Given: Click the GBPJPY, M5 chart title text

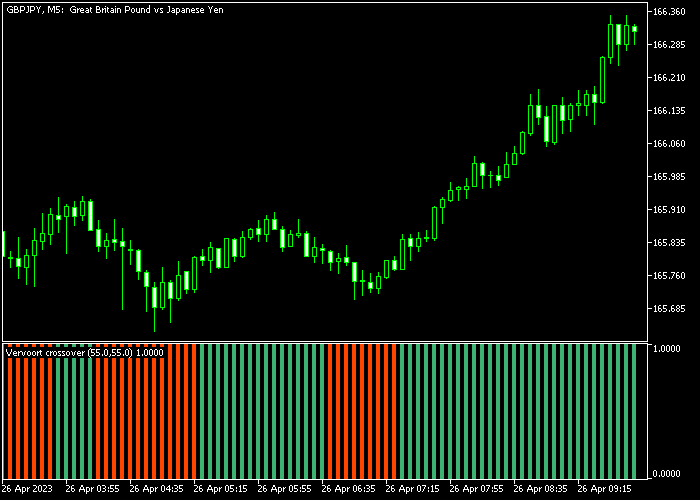Looking at the screenshot, I should coord(115,10).
